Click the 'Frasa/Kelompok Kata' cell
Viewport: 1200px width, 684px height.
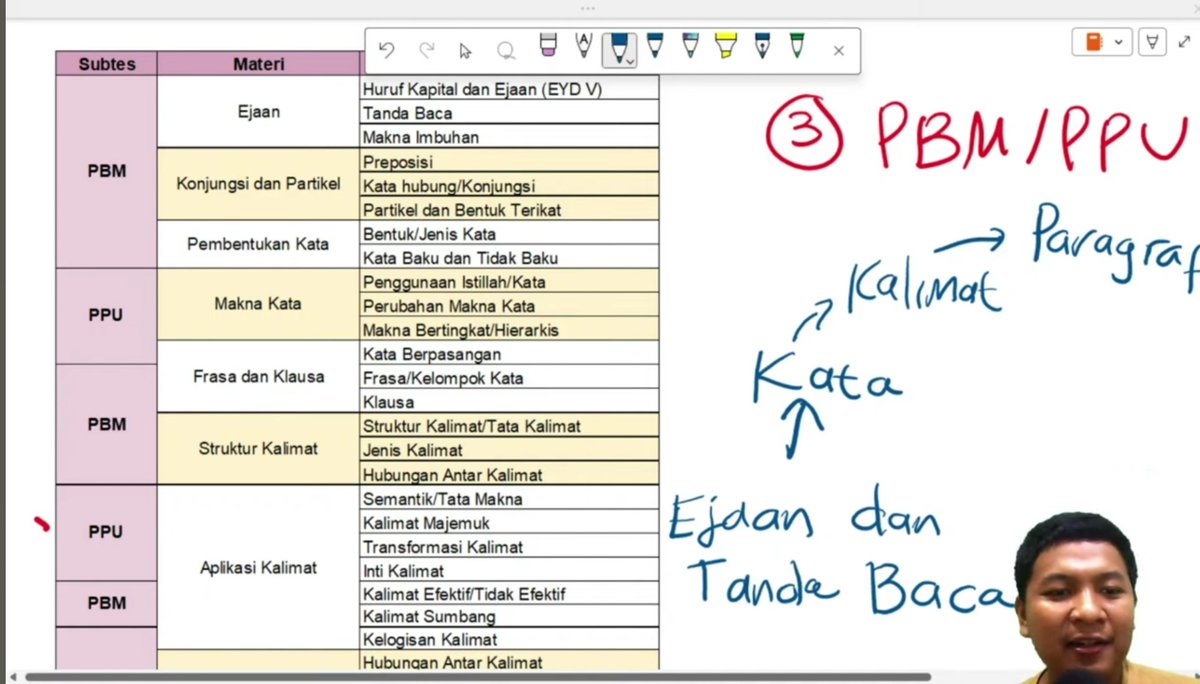pos(509,377)
